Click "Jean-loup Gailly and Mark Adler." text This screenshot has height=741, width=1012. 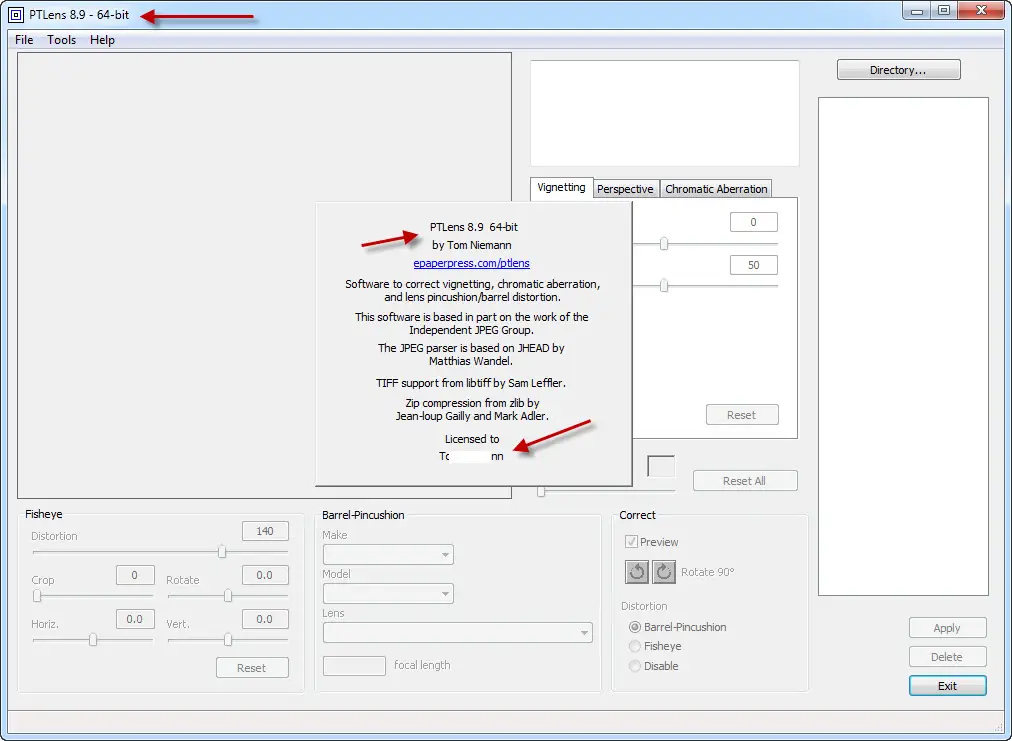coord(472,416)
